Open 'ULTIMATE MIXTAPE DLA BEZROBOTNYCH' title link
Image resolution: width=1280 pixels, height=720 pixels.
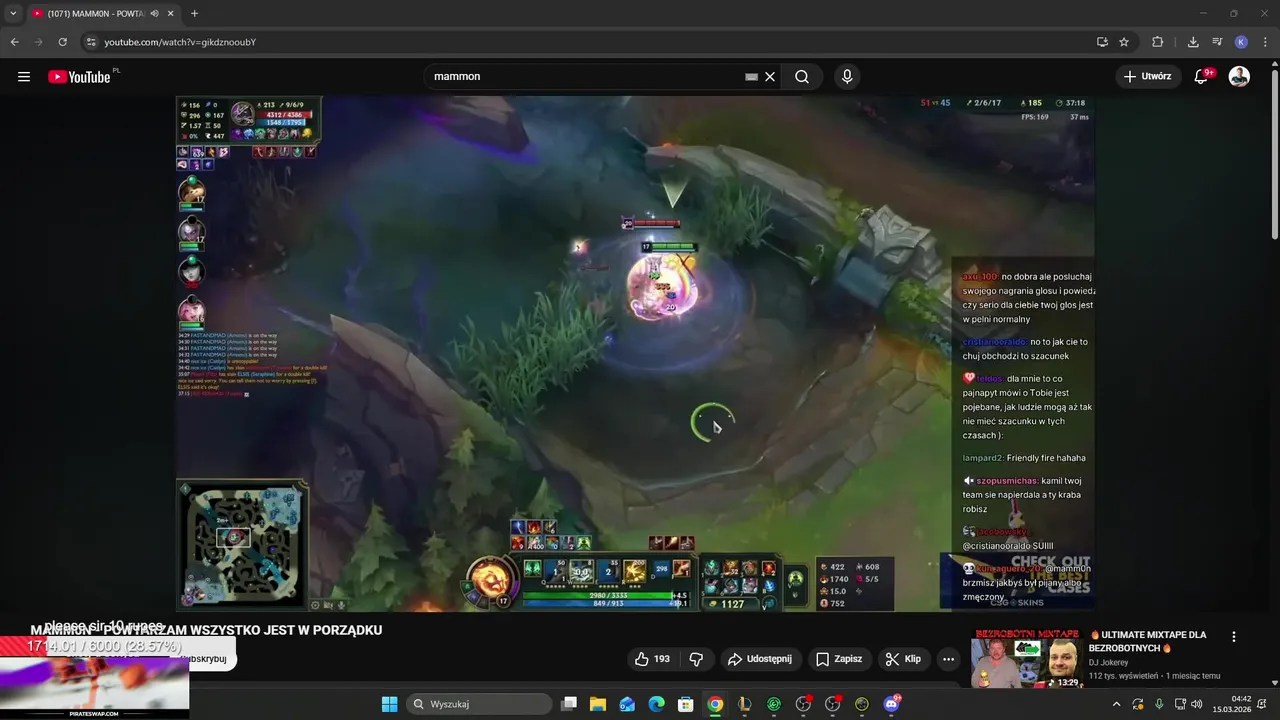[x=1149, y=641]
